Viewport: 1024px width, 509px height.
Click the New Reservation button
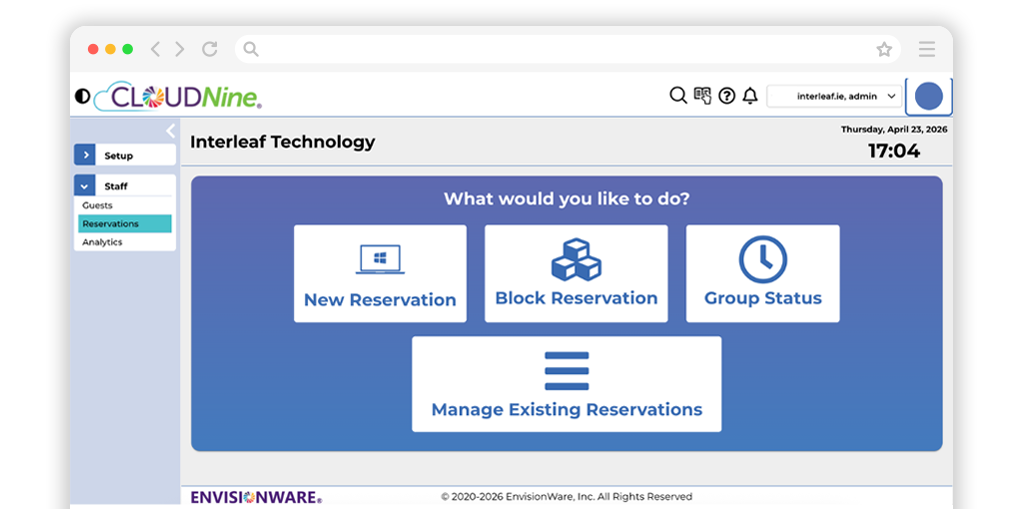(380, 274)
